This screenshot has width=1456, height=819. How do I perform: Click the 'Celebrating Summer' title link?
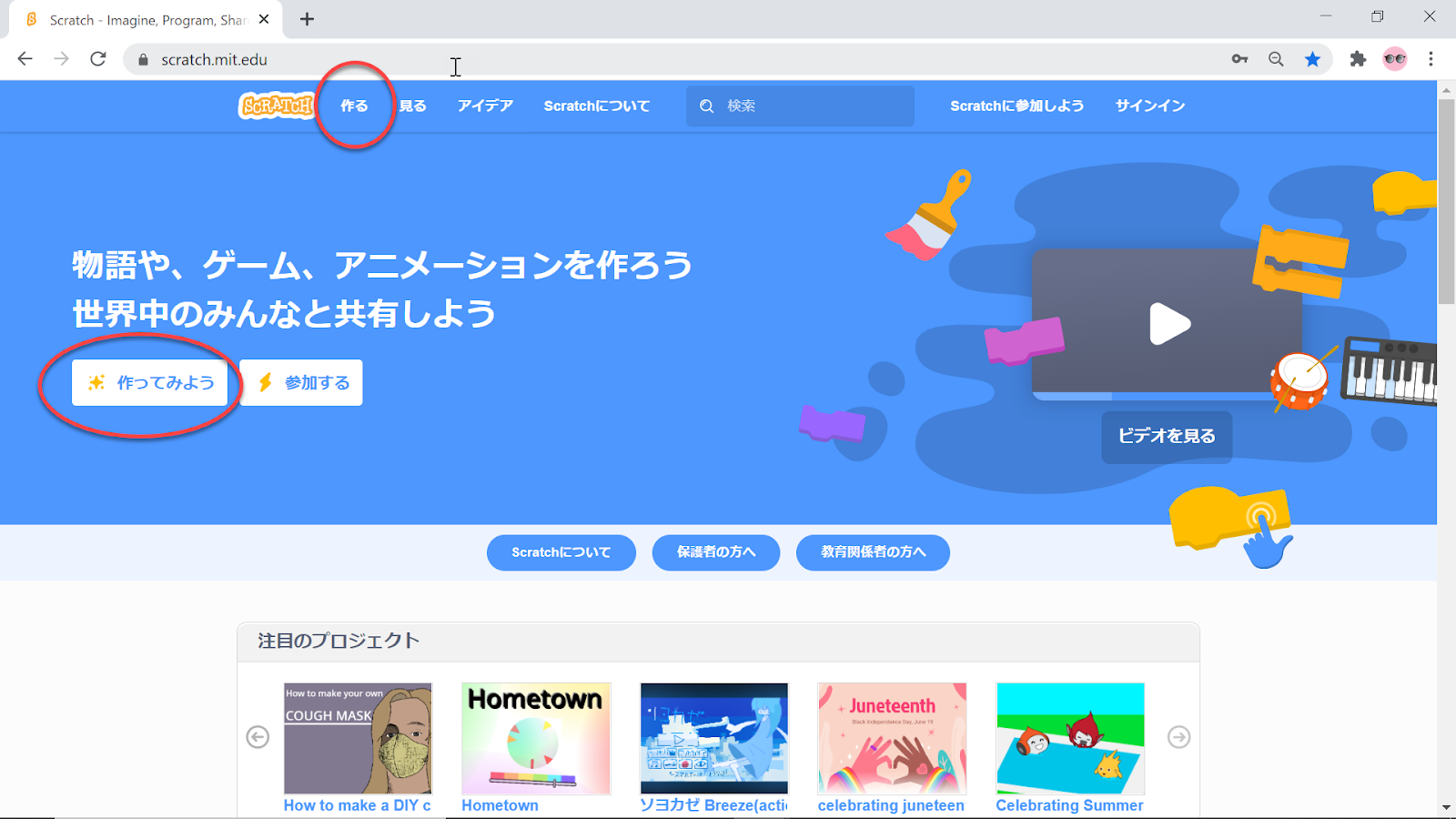pyautogui.click(x=1069, y=805)
